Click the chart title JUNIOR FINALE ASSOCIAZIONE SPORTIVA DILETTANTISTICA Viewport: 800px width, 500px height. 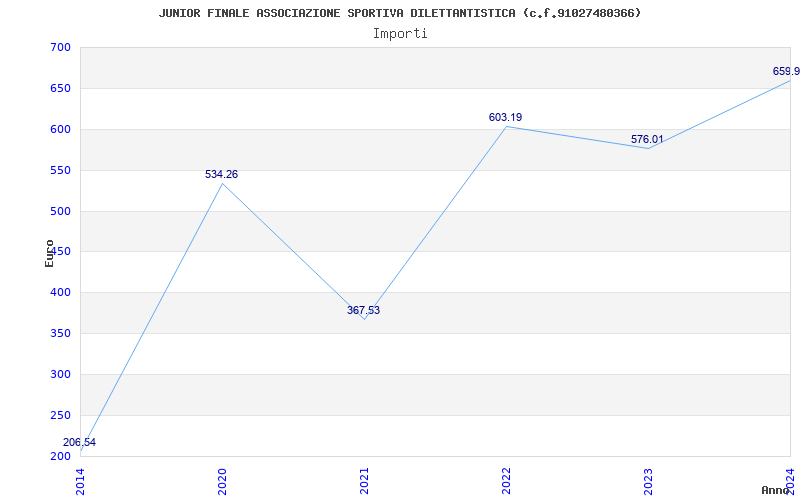click(400, 13)
